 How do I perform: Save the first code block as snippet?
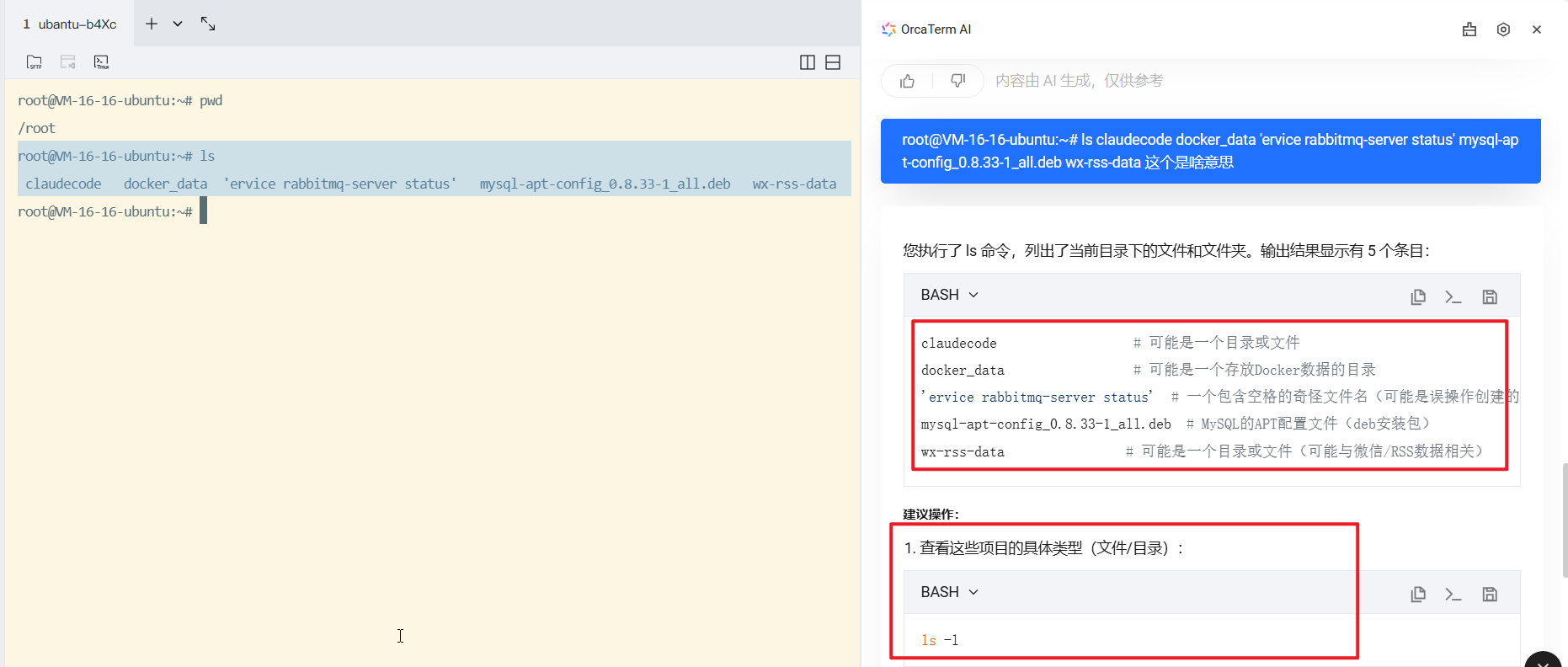[1490, 296]
